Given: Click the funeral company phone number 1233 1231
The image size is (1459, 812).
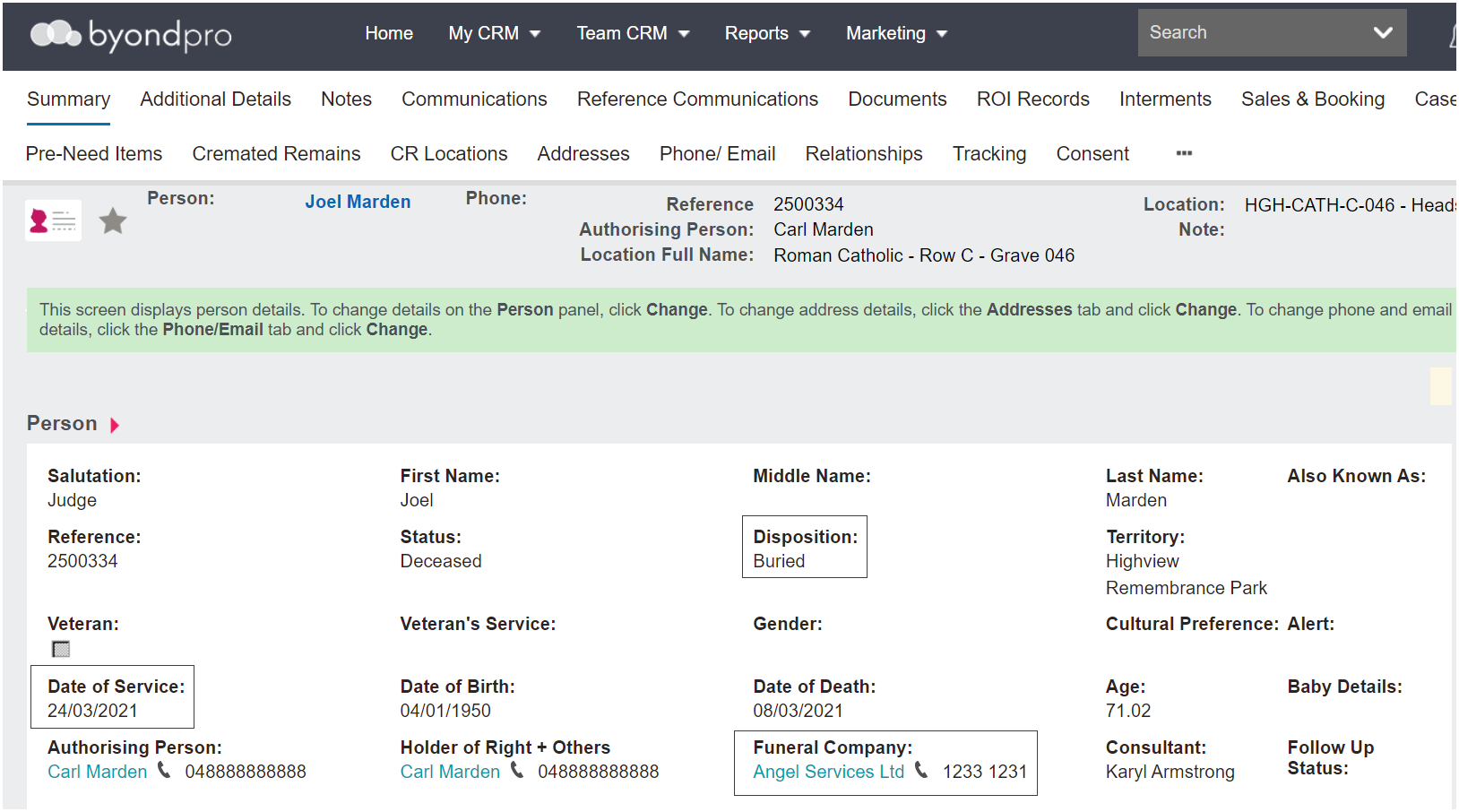Looking at the screenshot, I should pos(985,772).
